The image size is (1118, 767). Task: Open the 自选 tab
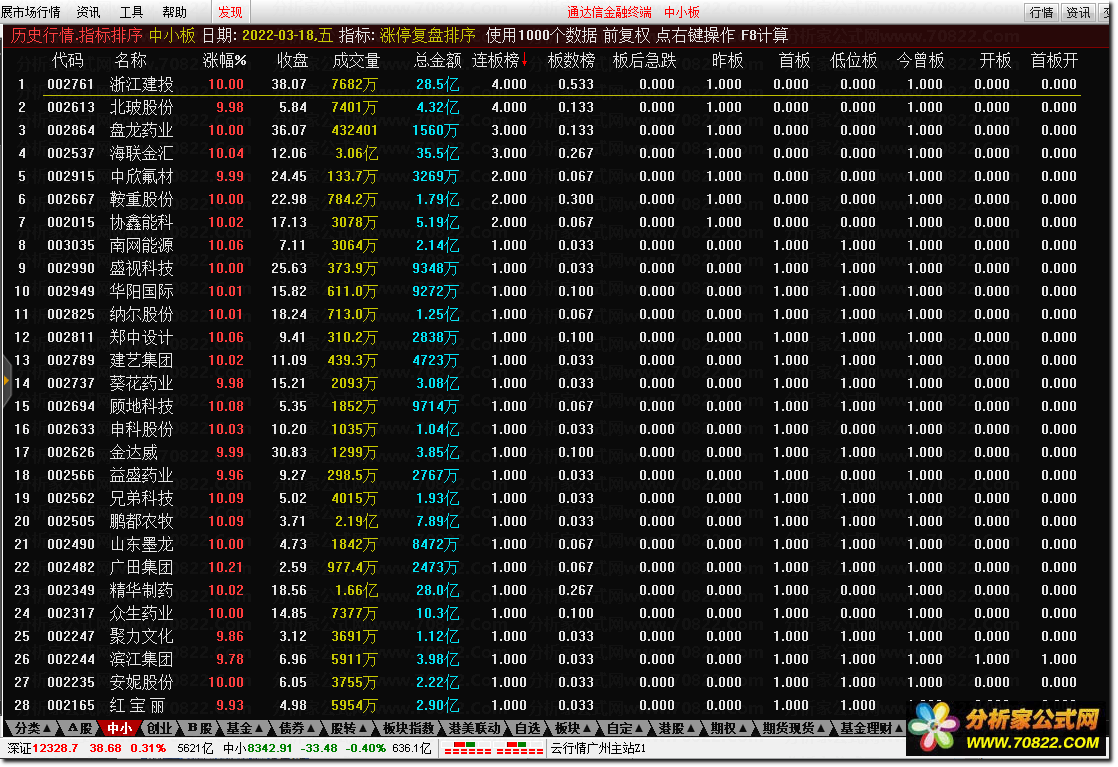(528, 728)
